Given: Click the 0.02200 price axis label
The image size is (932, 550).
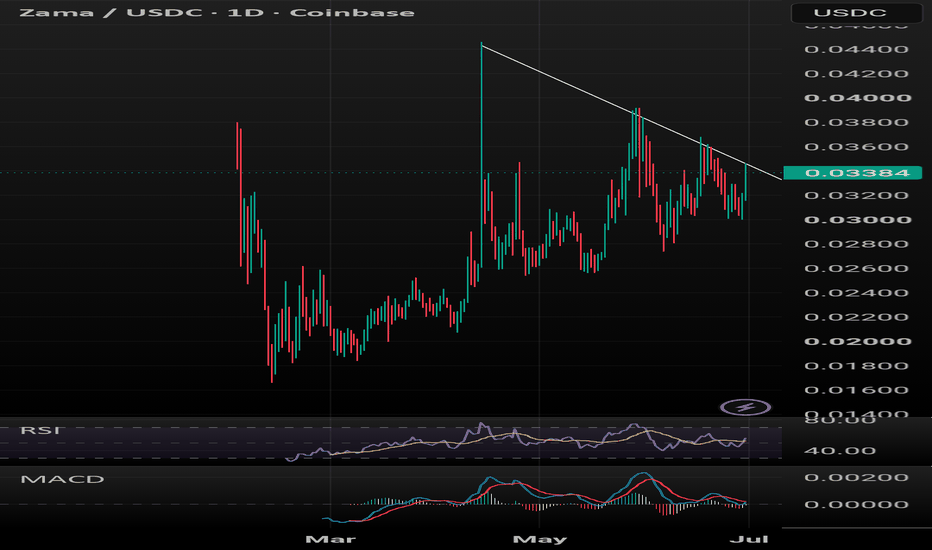Looking at the screenshot, I should click(x=857, y=317).
